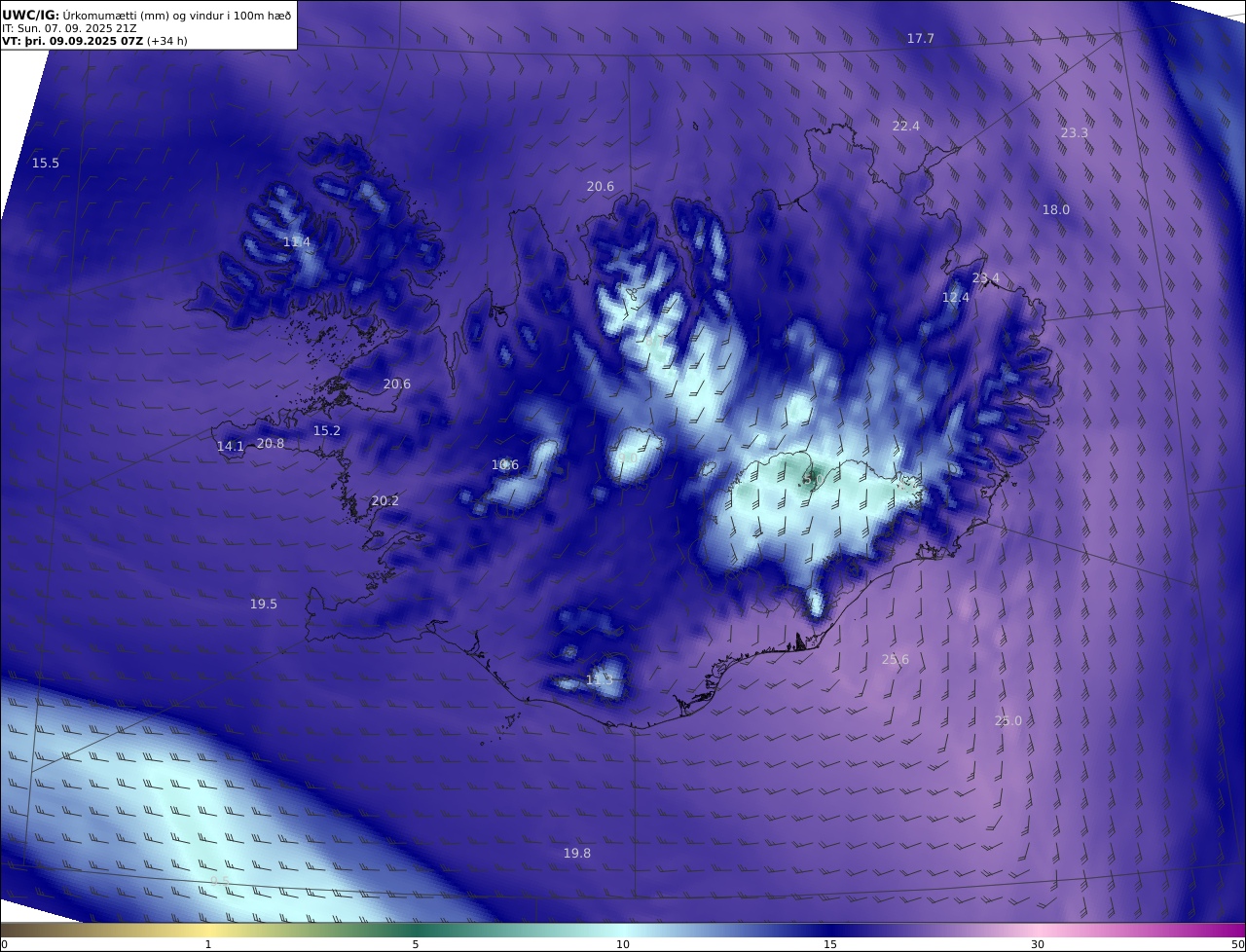Click the 14.1 value label
The image size is (1246, 952).
click(230, 446)
